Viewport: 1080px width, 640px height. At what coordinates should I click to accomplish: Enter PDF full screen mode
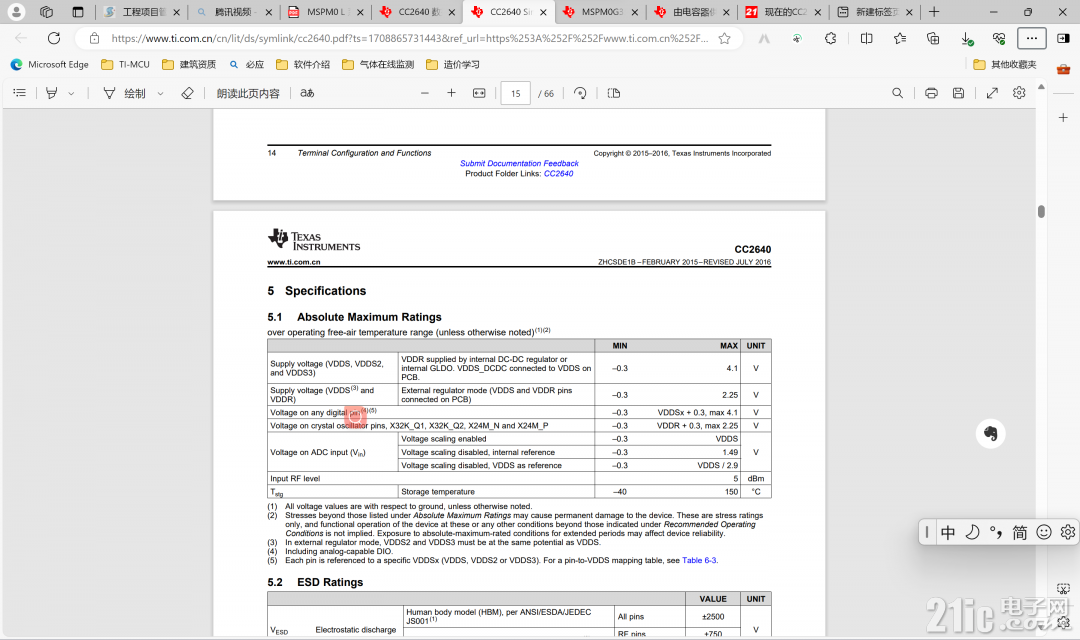click(993, 93)
